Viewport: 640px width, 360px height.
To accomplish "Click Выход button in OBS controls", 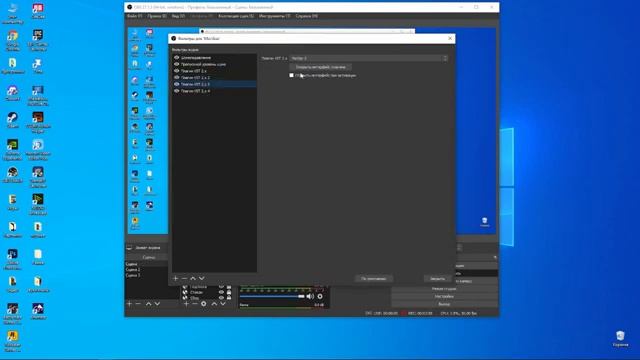I will point(444,304).
